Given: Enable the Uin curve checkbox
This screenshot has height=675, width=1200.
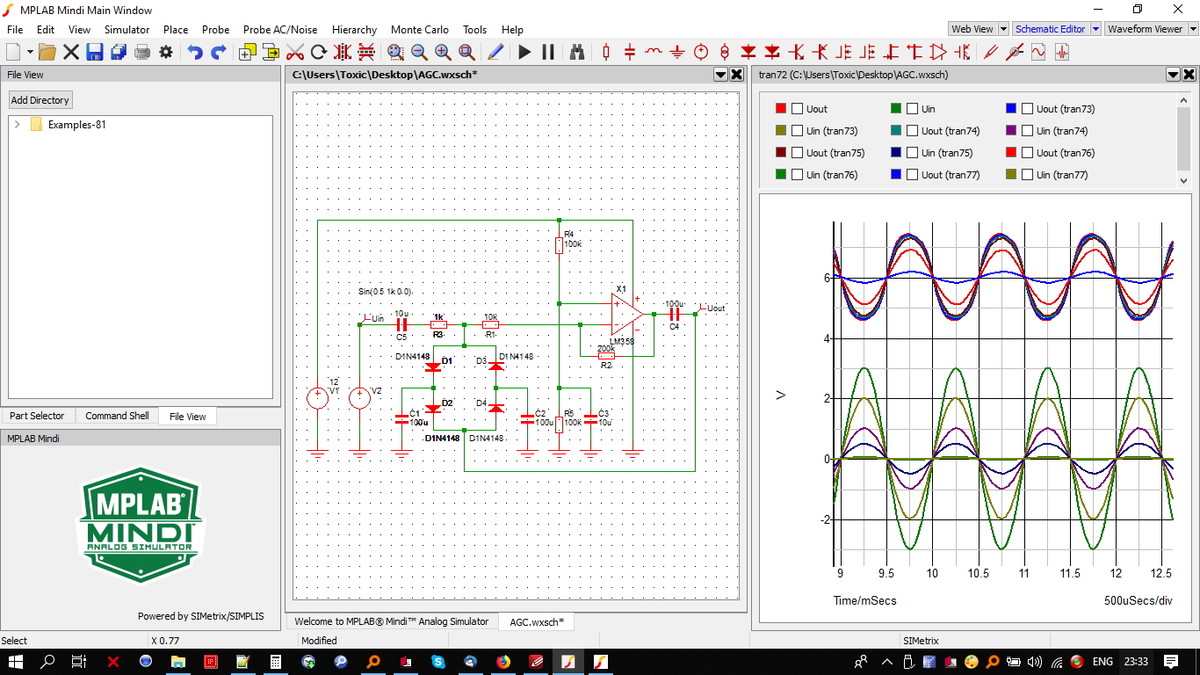Looking at the screenshot, I should [912, 109].
